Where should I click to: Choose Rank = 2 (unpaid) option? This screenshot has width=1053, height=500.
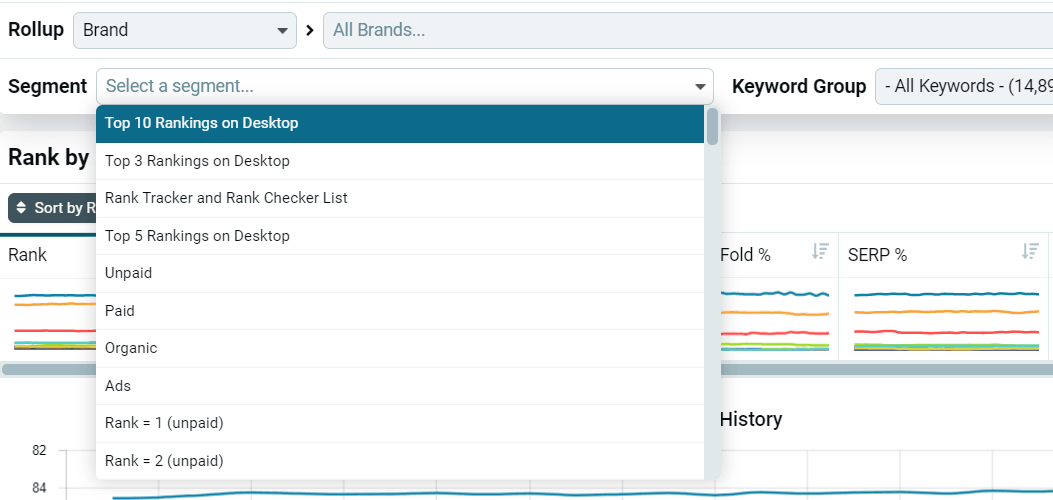400,461
